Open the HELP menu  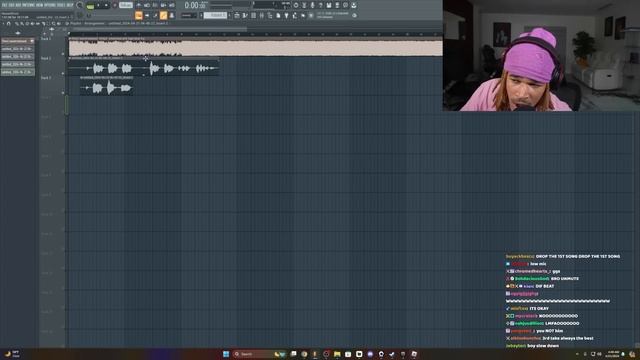(69, 5)
